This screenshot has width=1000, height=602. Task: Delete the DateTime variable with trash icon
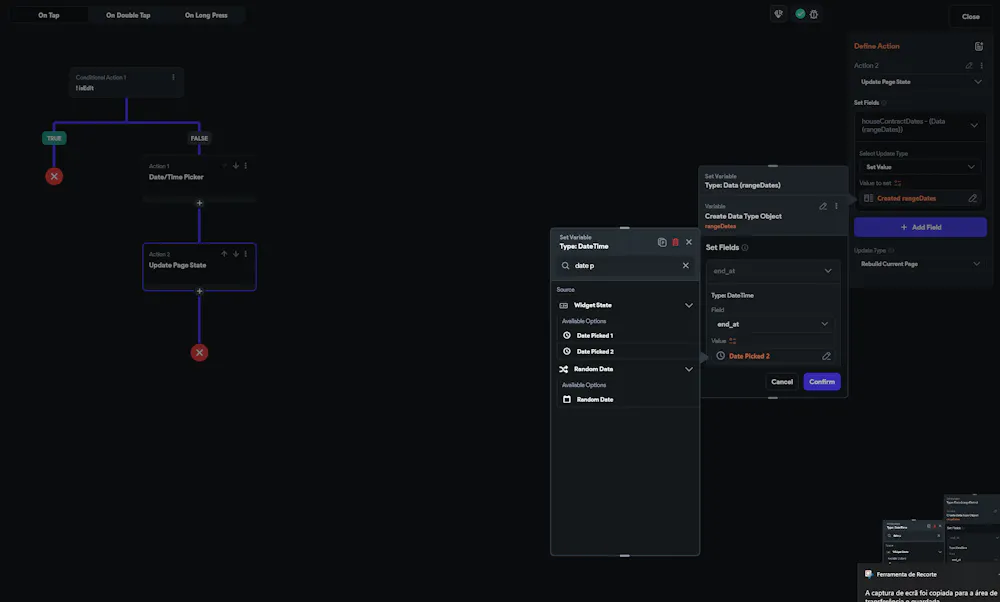click(x=675, y=242)
